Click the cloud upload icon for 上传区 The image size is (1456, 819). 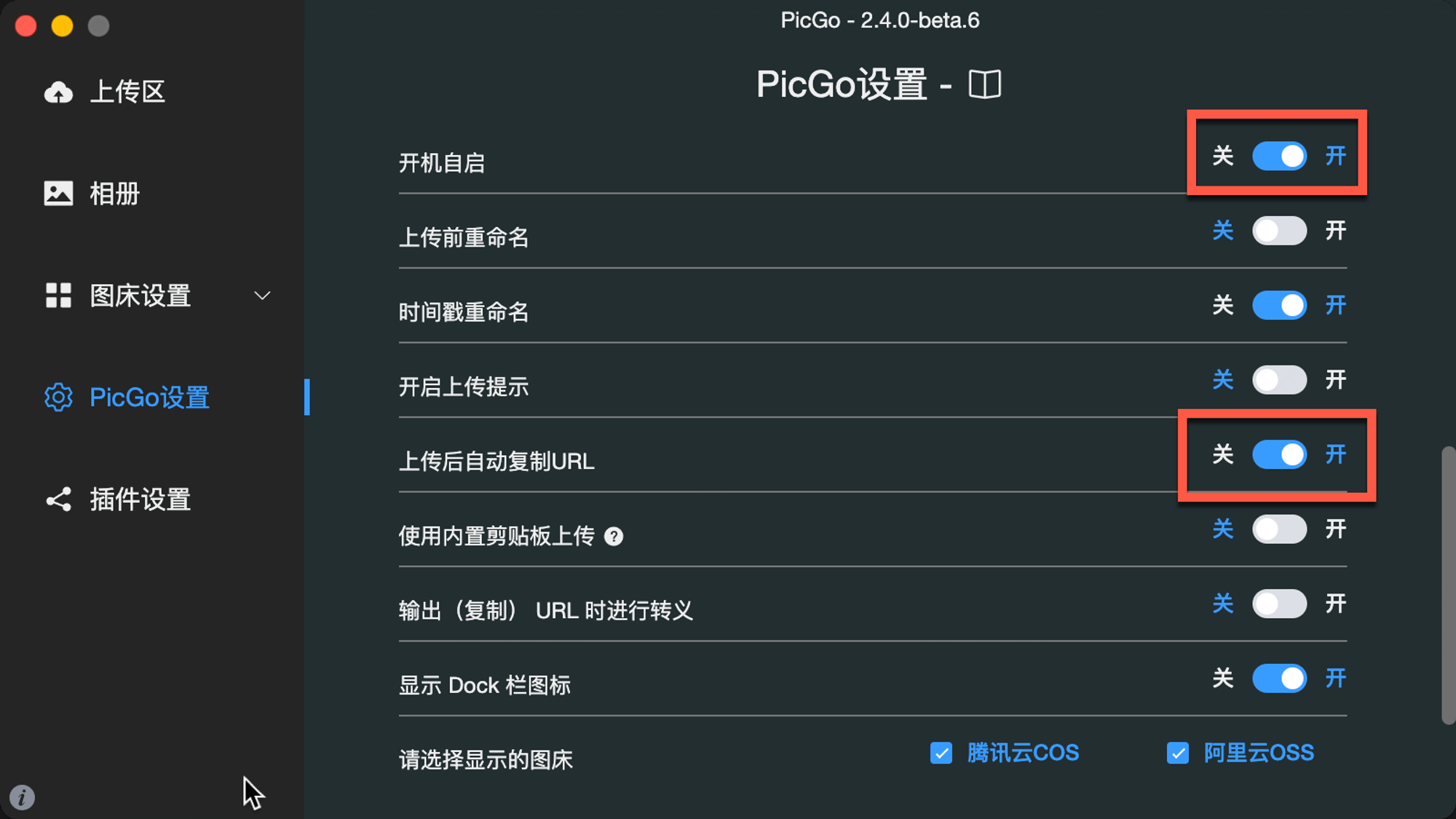[59, 92]
